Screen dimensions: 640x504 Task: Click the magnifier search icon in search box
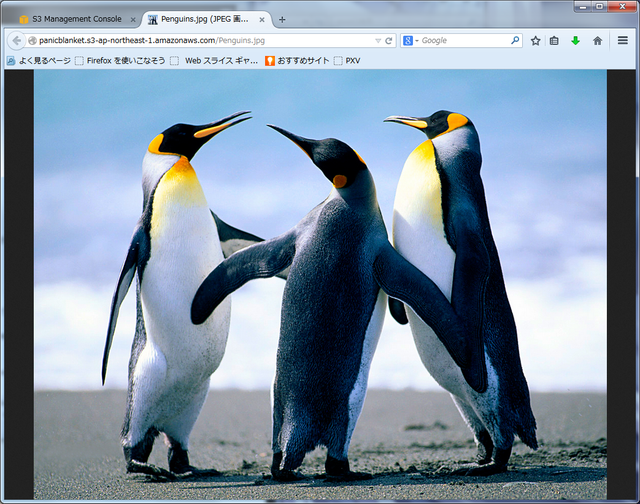[x=515, y=40]
